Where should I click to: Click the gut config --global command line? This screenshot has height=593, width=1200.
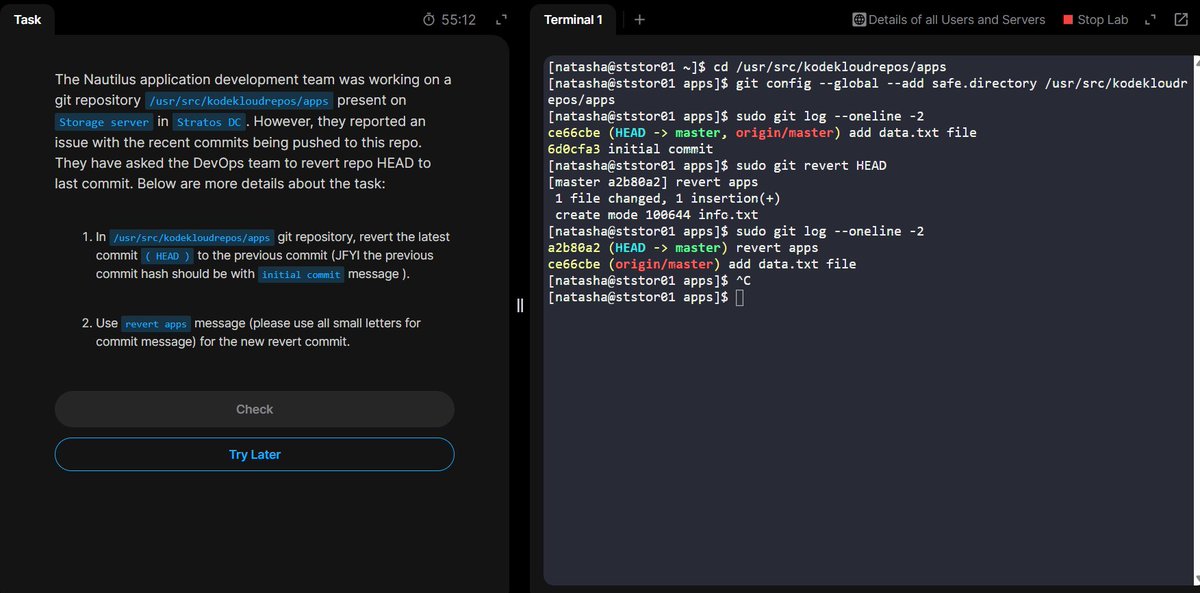(866, 91)
